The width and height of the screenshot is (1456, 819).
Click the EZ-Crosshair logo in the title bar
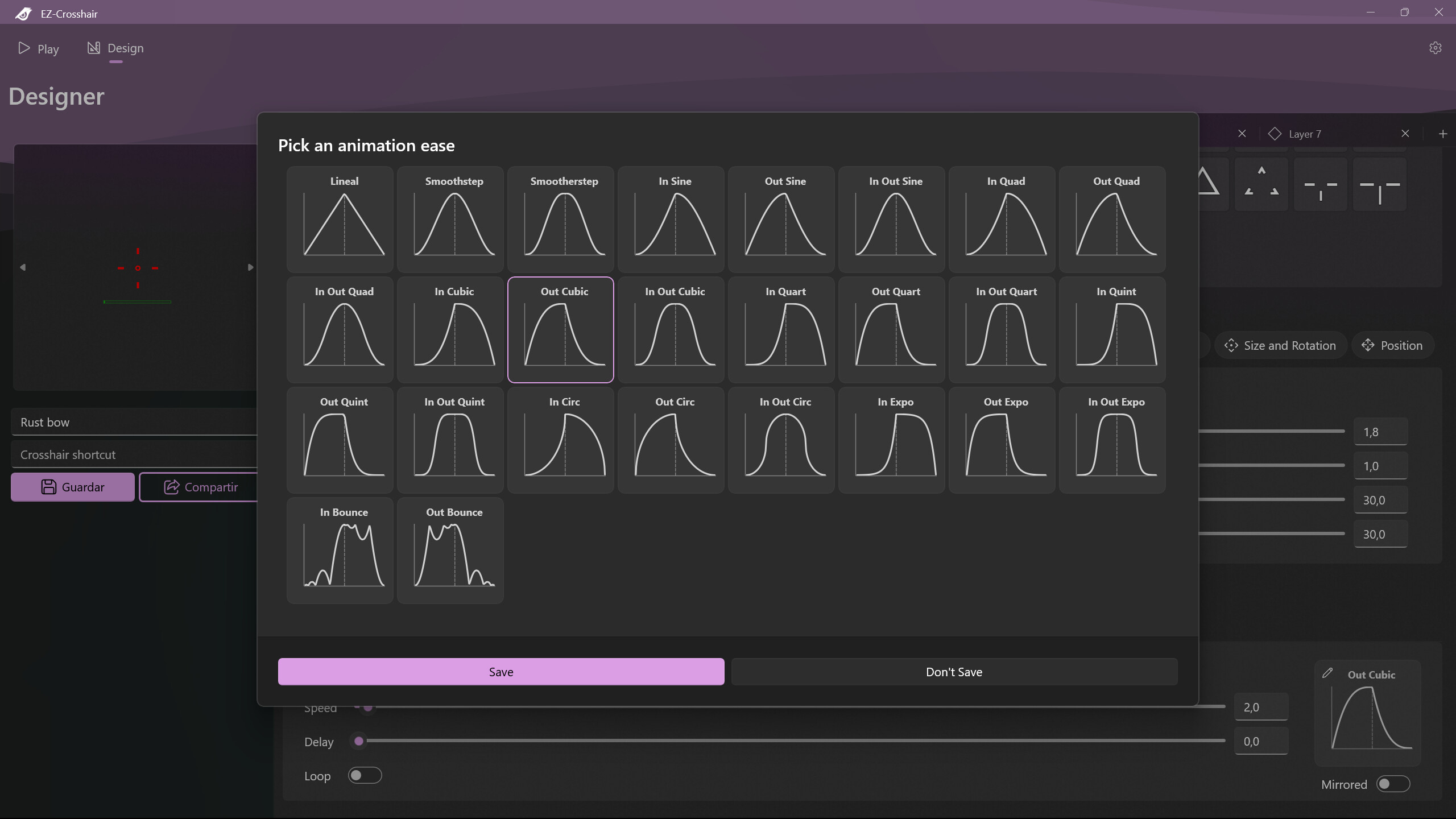(x=23, y=13)
